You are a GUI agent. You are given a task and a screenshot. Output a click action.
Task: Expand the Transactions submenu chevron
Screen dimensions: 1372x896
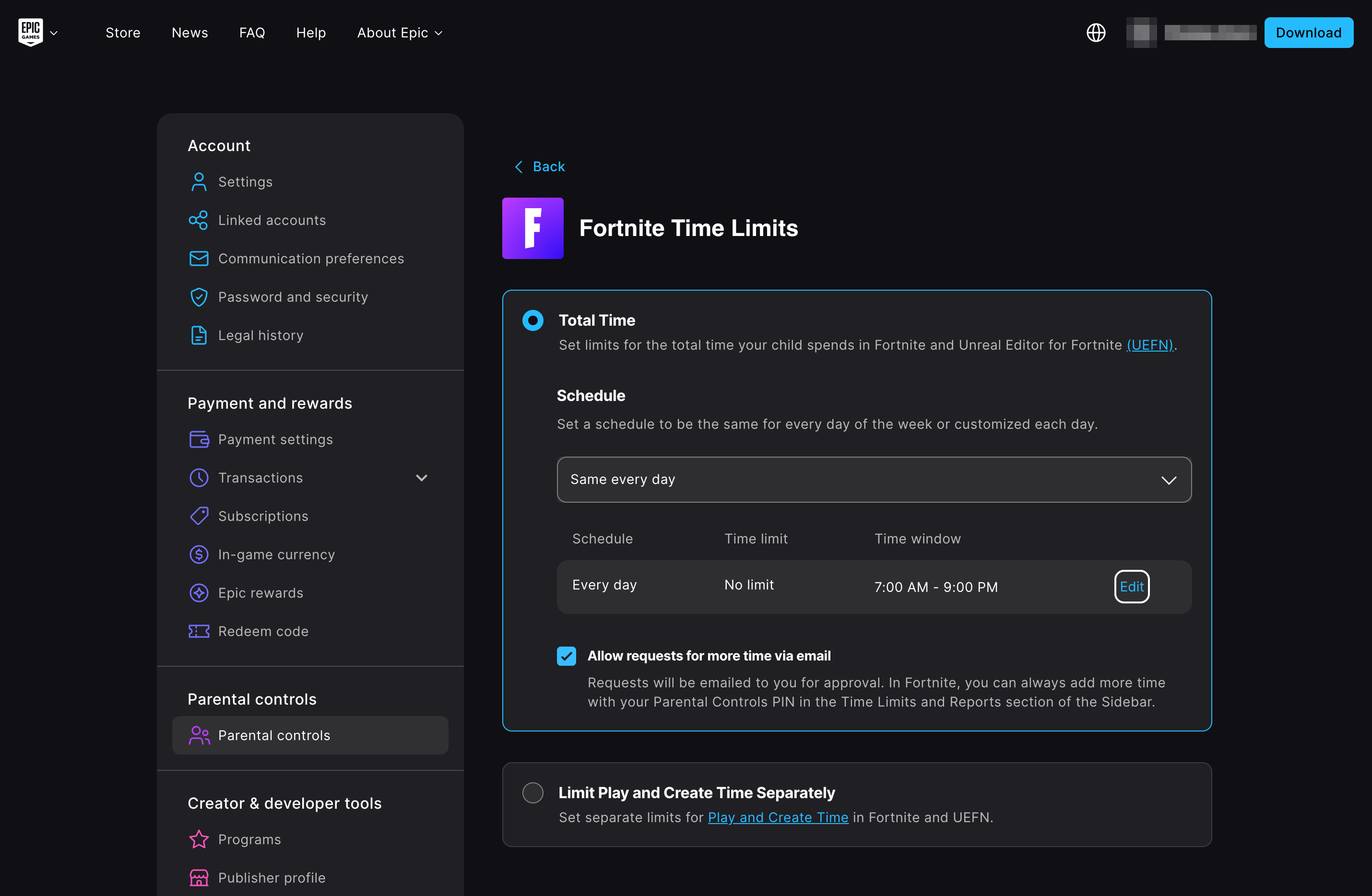click(421, 478)
